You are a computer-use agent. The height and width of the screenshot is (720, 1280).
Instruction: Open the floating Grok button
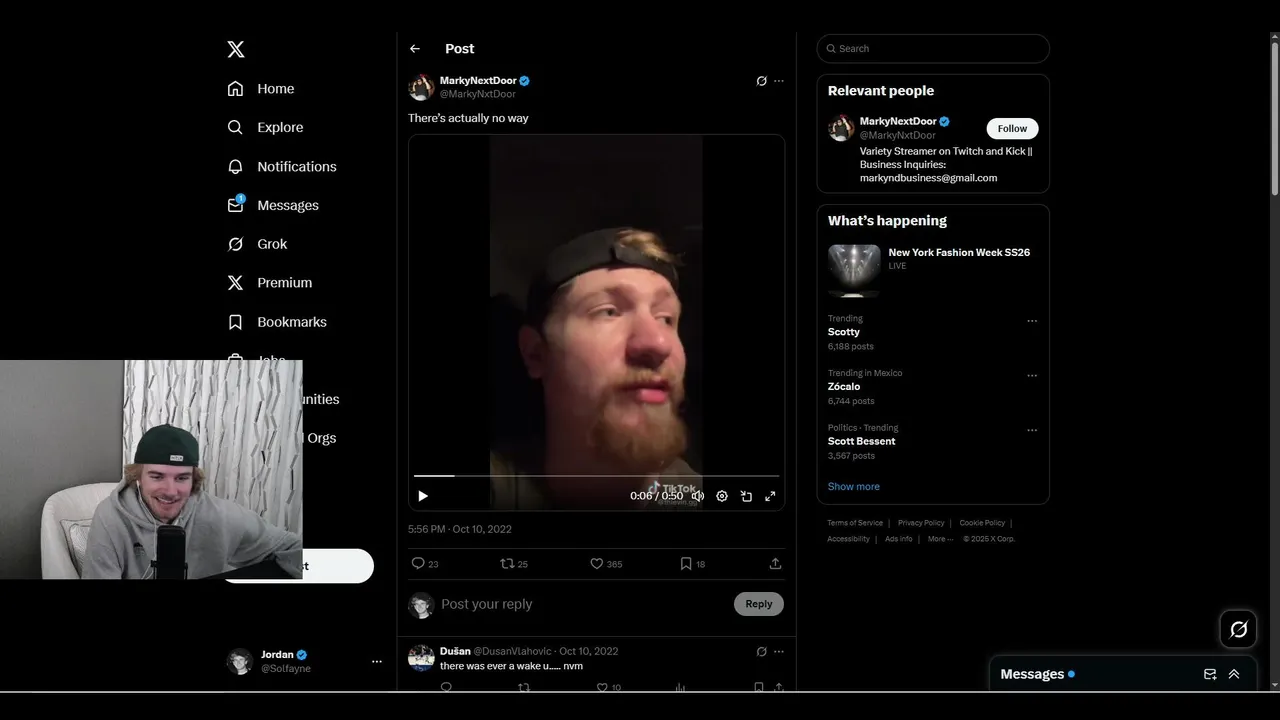pos(1238,629)
